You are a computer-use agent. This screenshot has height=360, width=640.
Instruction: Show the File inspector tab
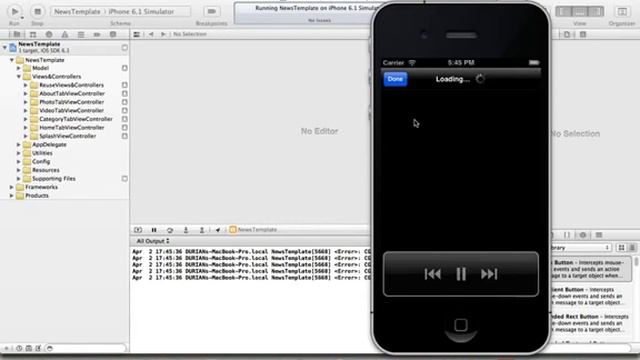pos(567,35)
